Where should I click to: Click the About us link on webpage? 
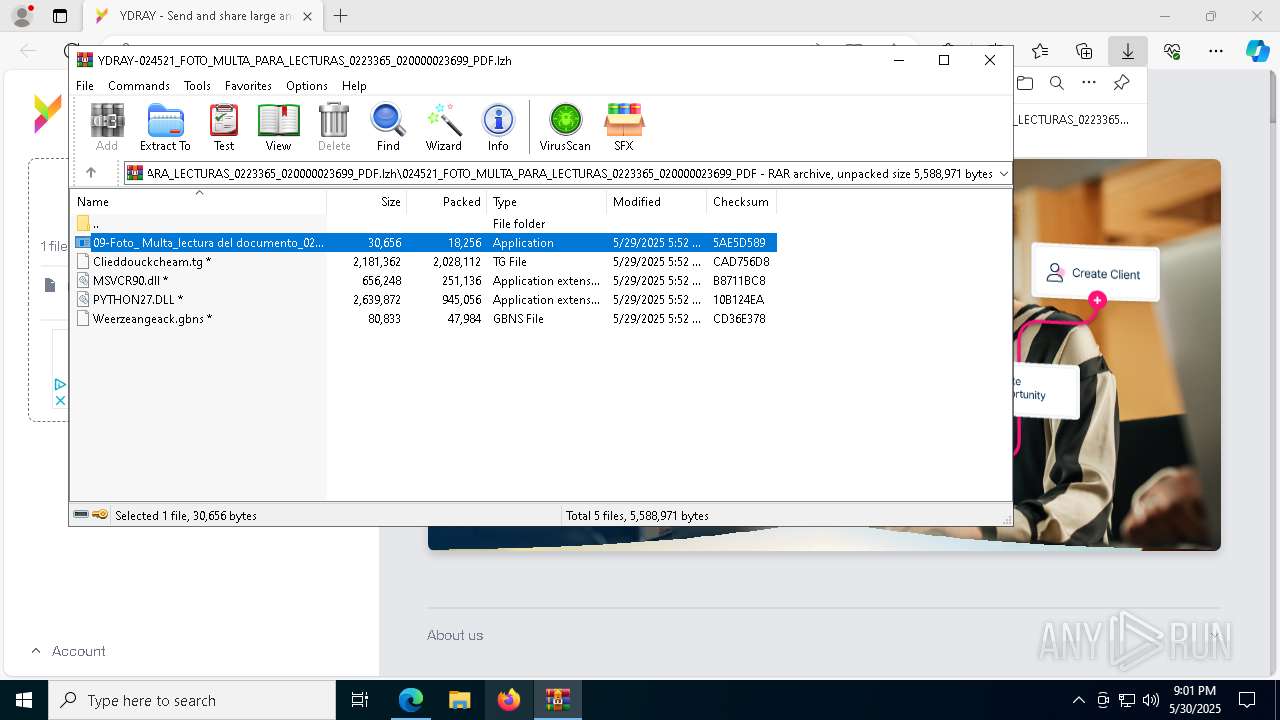pyautogui.click(x=455, y=635)
